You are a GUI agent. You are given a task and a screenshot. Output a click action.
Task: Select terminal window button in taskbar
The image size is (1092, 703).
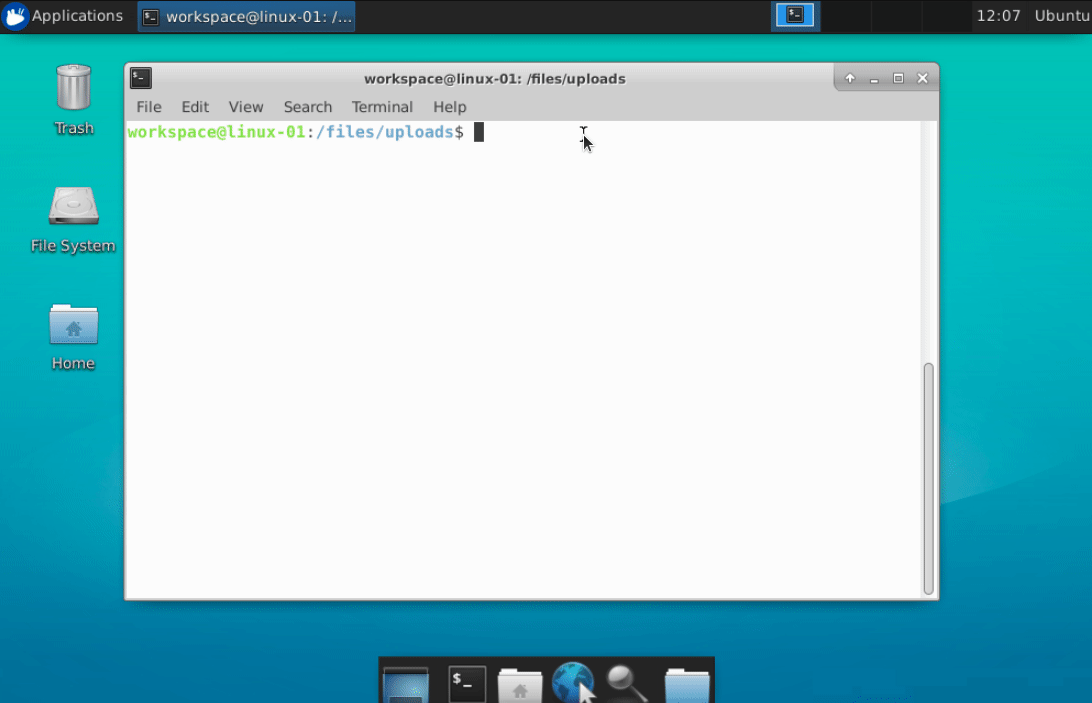point(246,16)
